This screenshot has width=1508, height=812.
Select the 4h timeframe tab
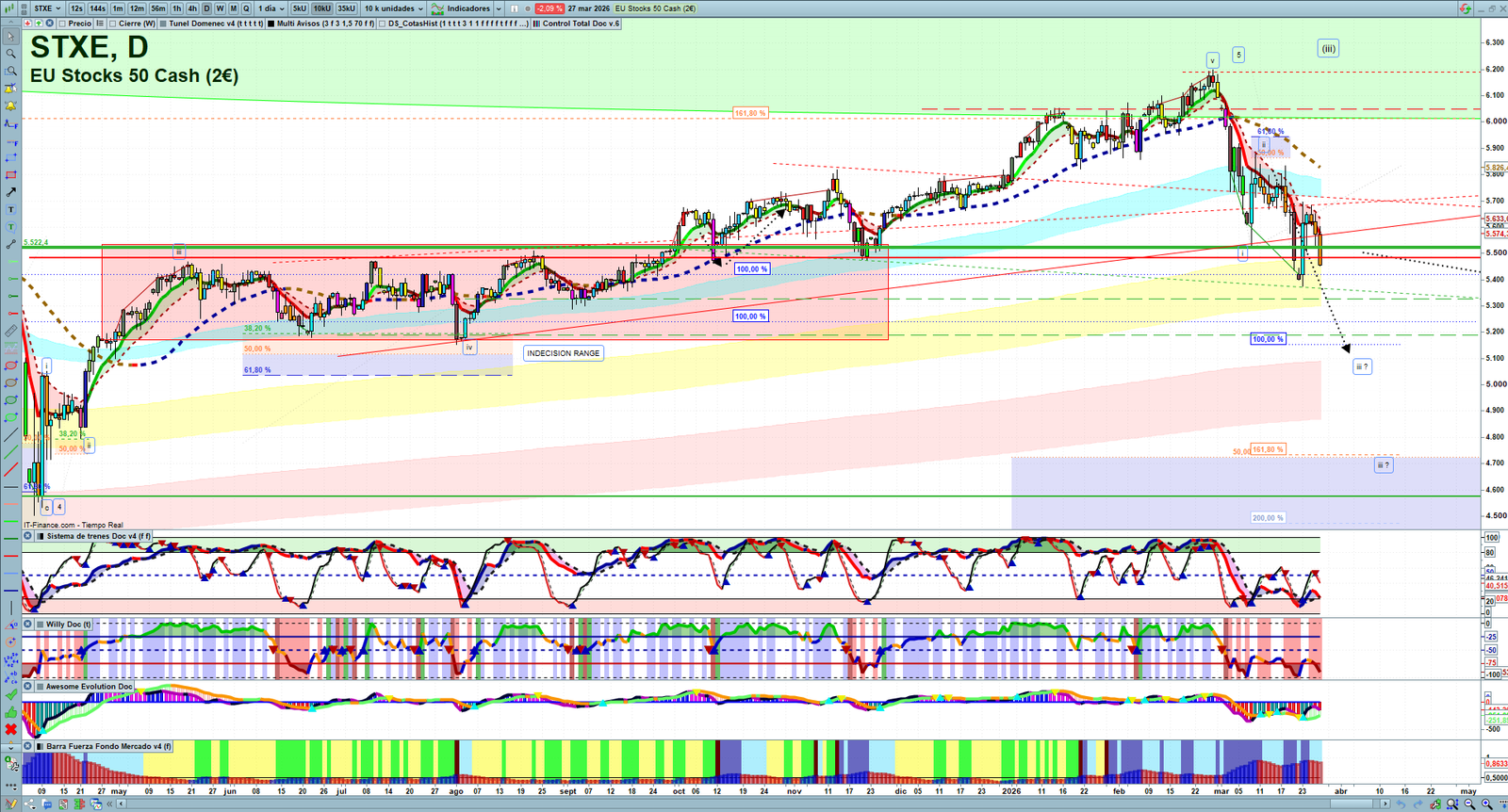(x=192, y=8)
